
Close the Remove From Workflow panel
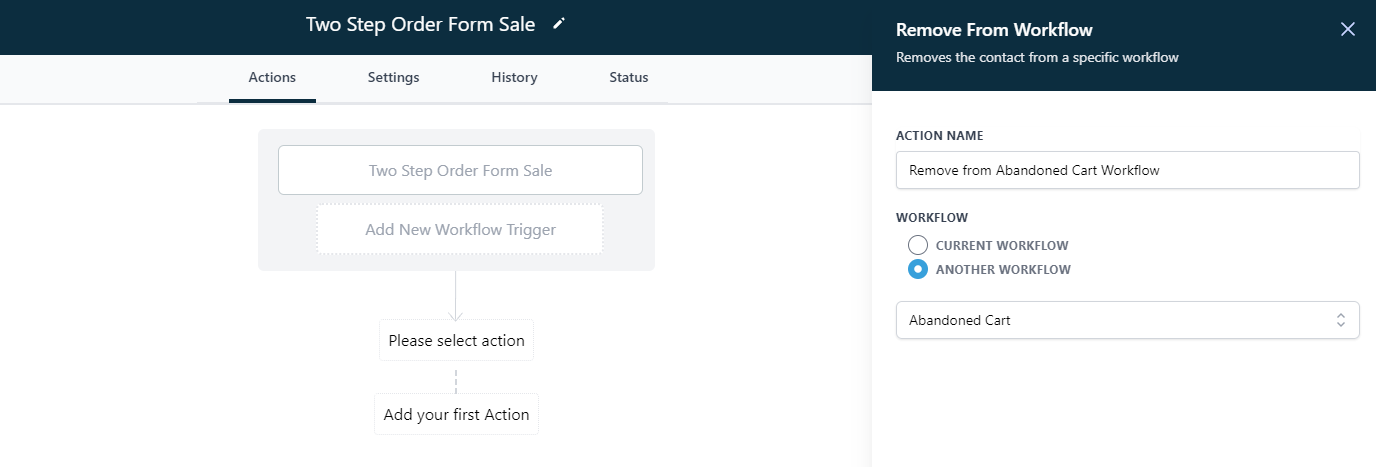1347,29
